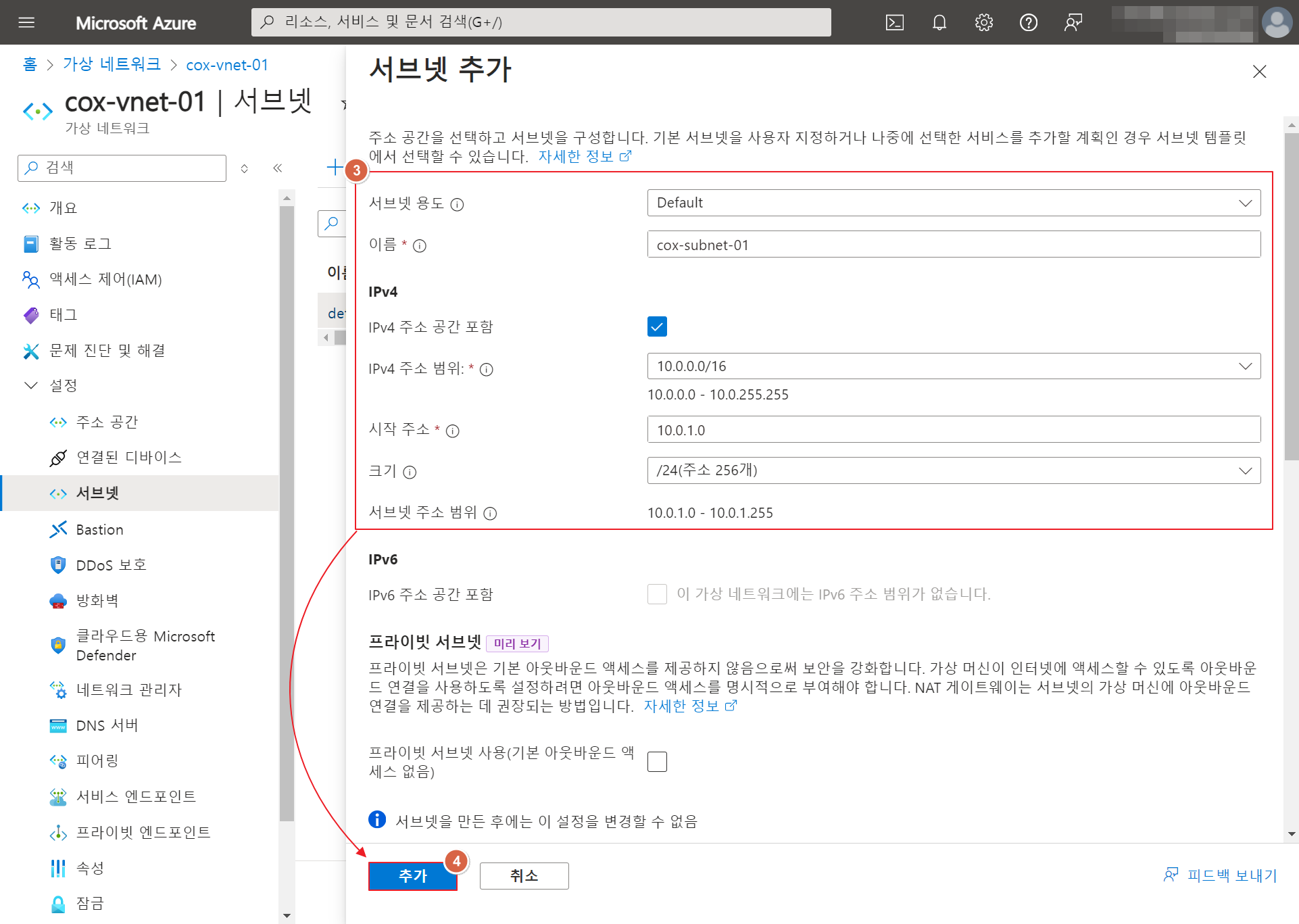Viewport: 1299px width, 924px height.
Task: Uncheck the IPv4 주소 공간 포함 checkbox
Action: coord(657,326)
